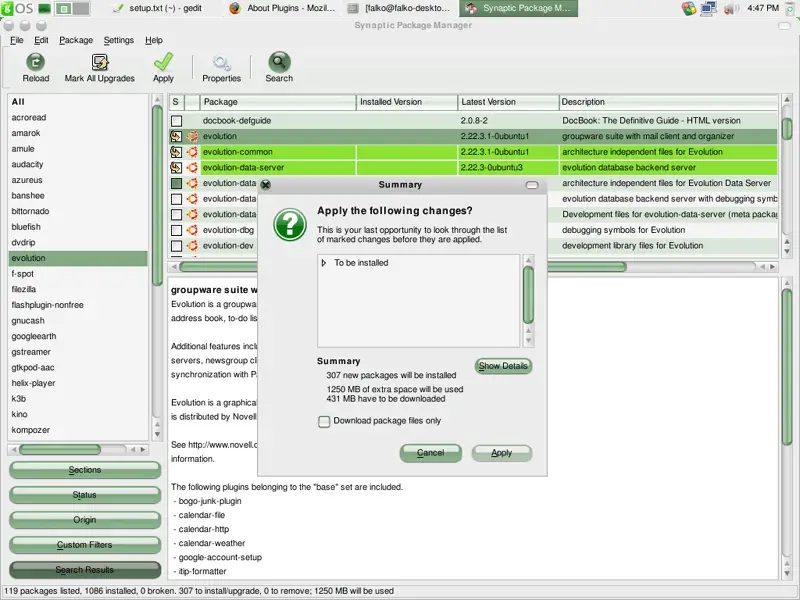Click the Mark All Upgrades icon
This screenshot has height=600, width=800.
click(100, 62)
